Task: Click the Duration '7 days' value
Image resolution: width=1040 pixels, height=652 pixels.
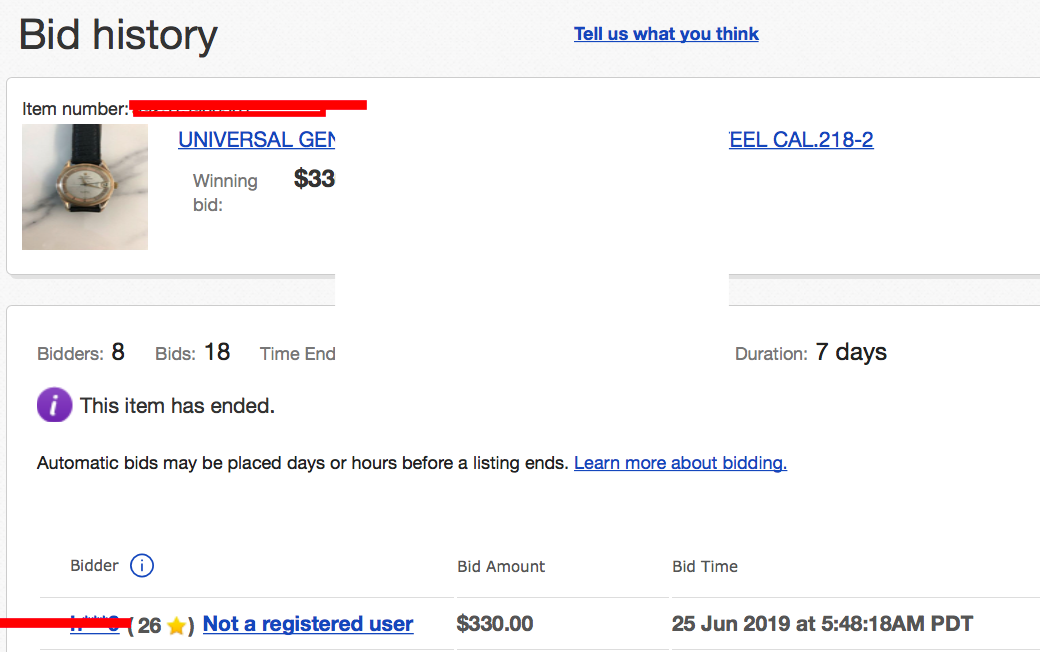Action: point(851,352)
